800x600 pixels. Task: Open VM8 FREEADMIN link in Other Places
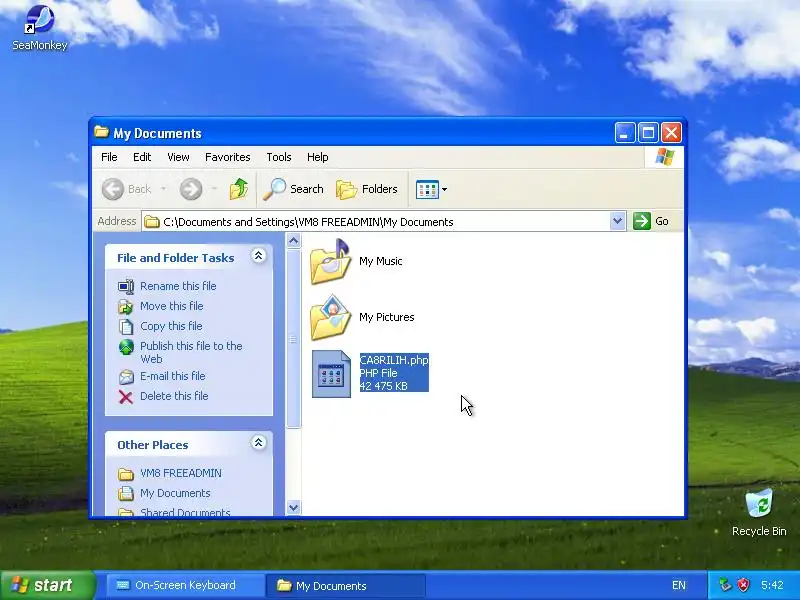tap(181, 473)
